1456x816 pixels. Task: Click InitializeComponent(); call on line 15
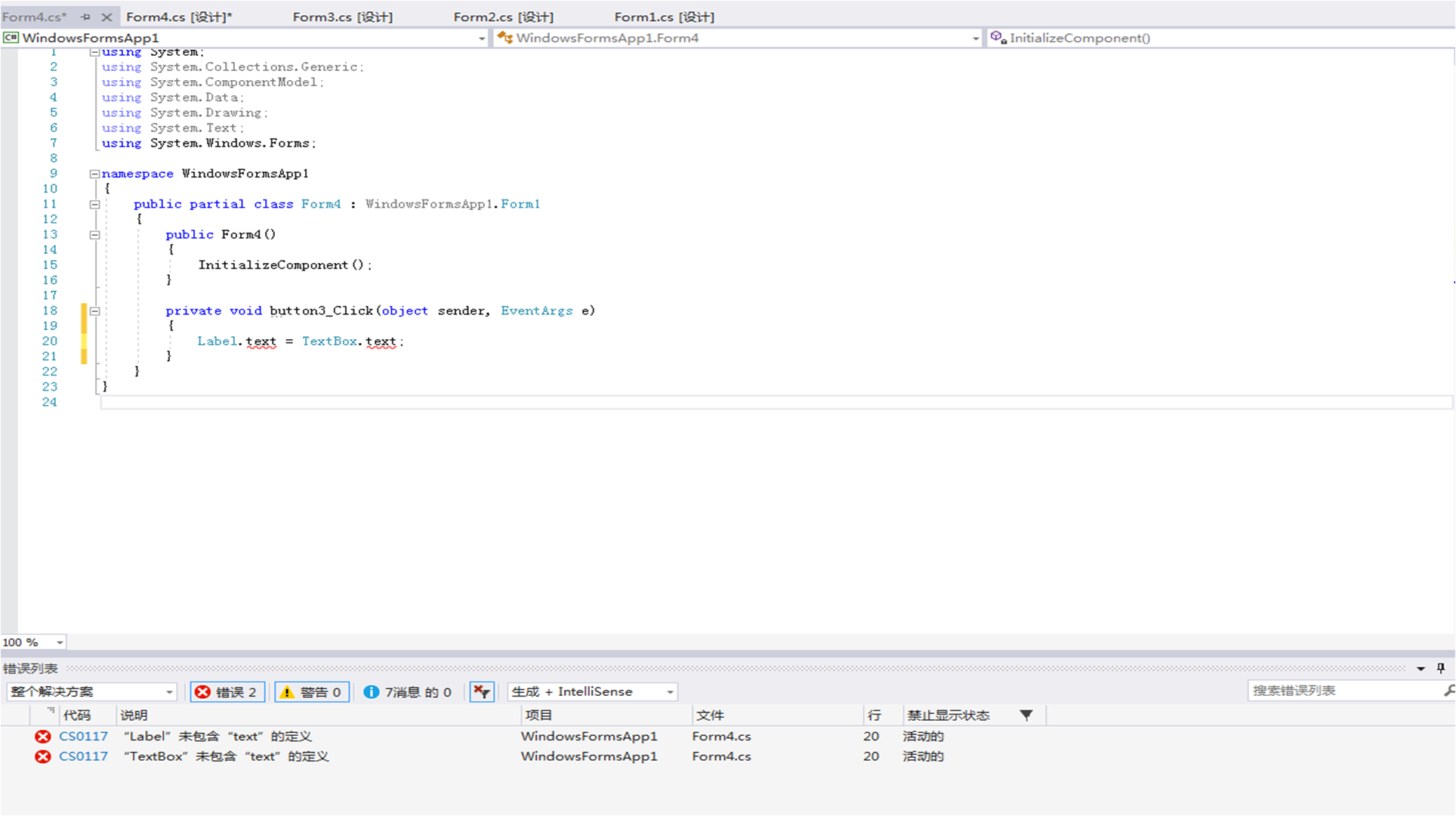pos(285,265)
